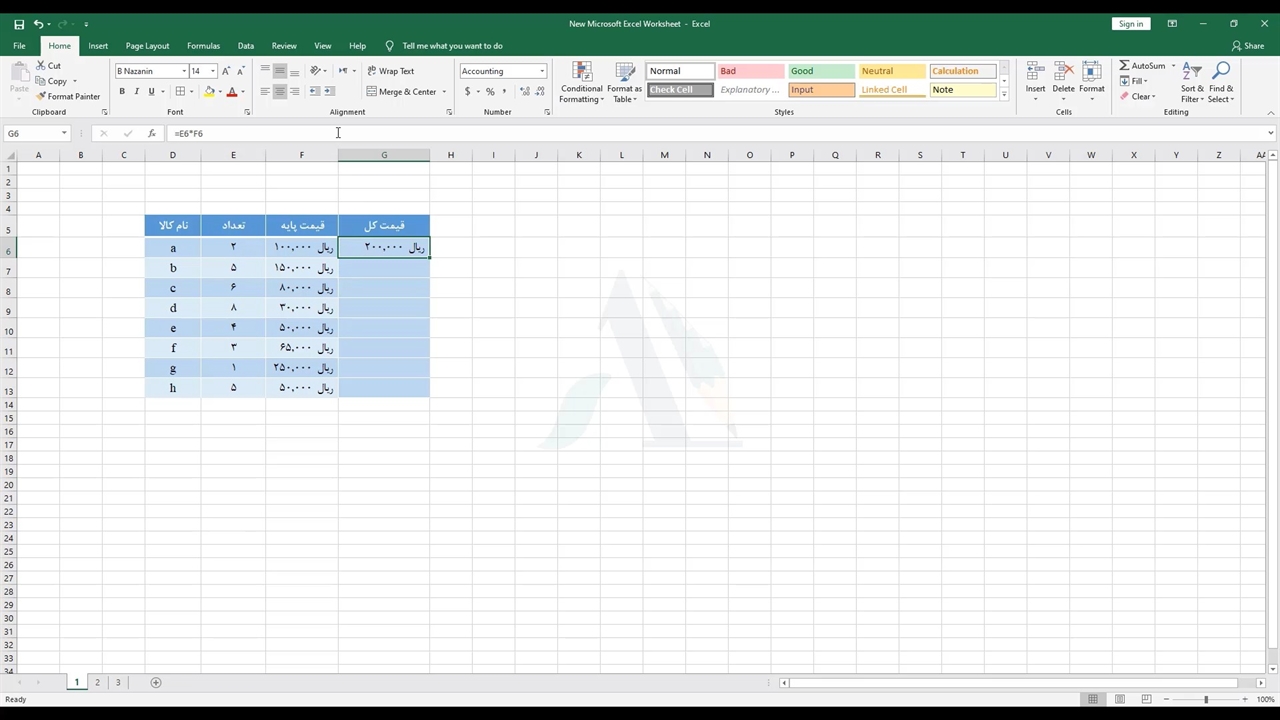Toggle Bold formatting
Viewport: 1280px width, 720px height.
pyautogui.click(x=122, y=92)
